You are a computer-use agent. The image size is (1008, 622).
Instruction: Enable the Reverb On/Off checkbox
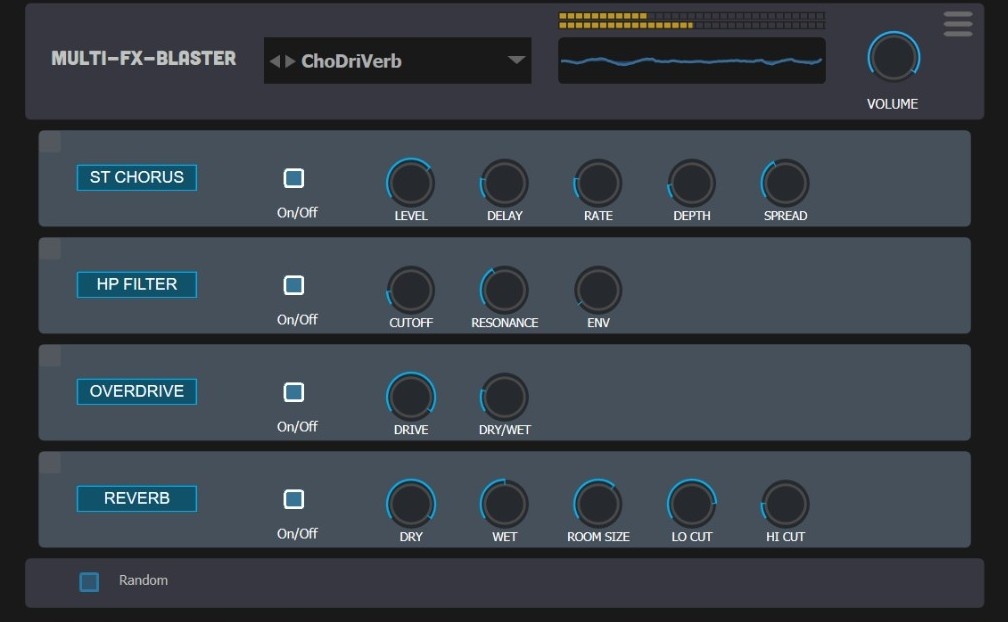pyautogui.click(x=294, y=499)
